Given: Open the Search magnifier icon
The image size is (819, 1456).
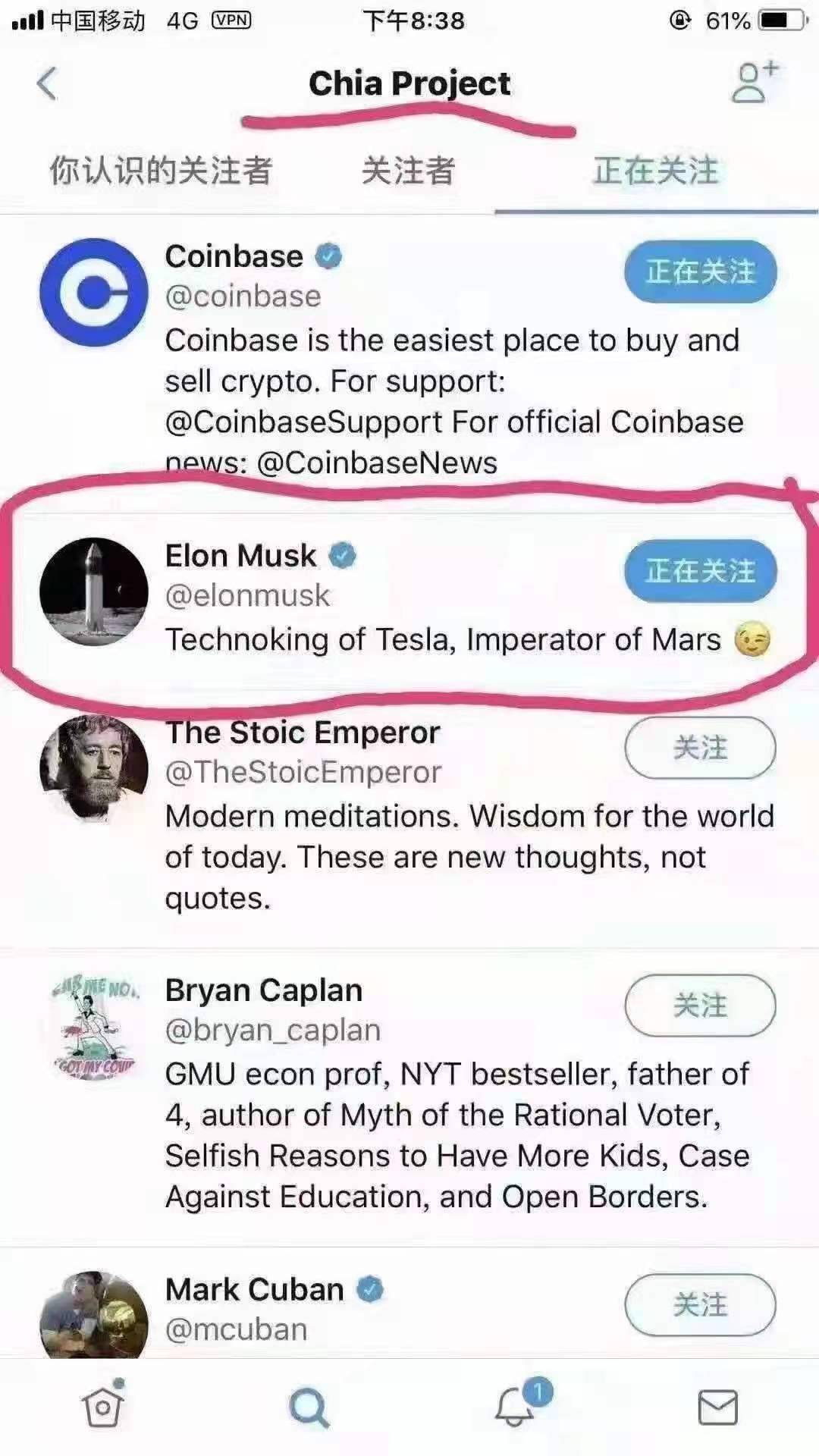Looking at the screenshot, I should (309, 1407).
